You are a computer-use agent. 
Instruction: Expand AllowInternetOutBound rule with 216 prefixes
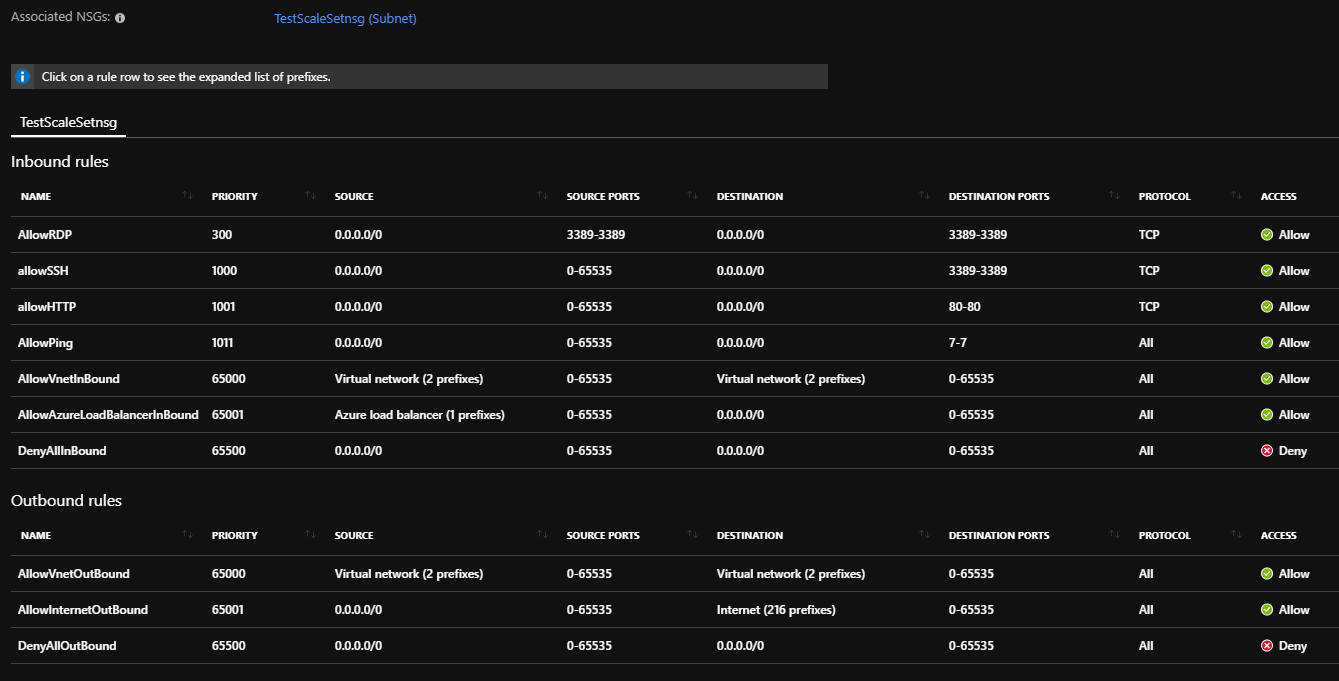82,610
